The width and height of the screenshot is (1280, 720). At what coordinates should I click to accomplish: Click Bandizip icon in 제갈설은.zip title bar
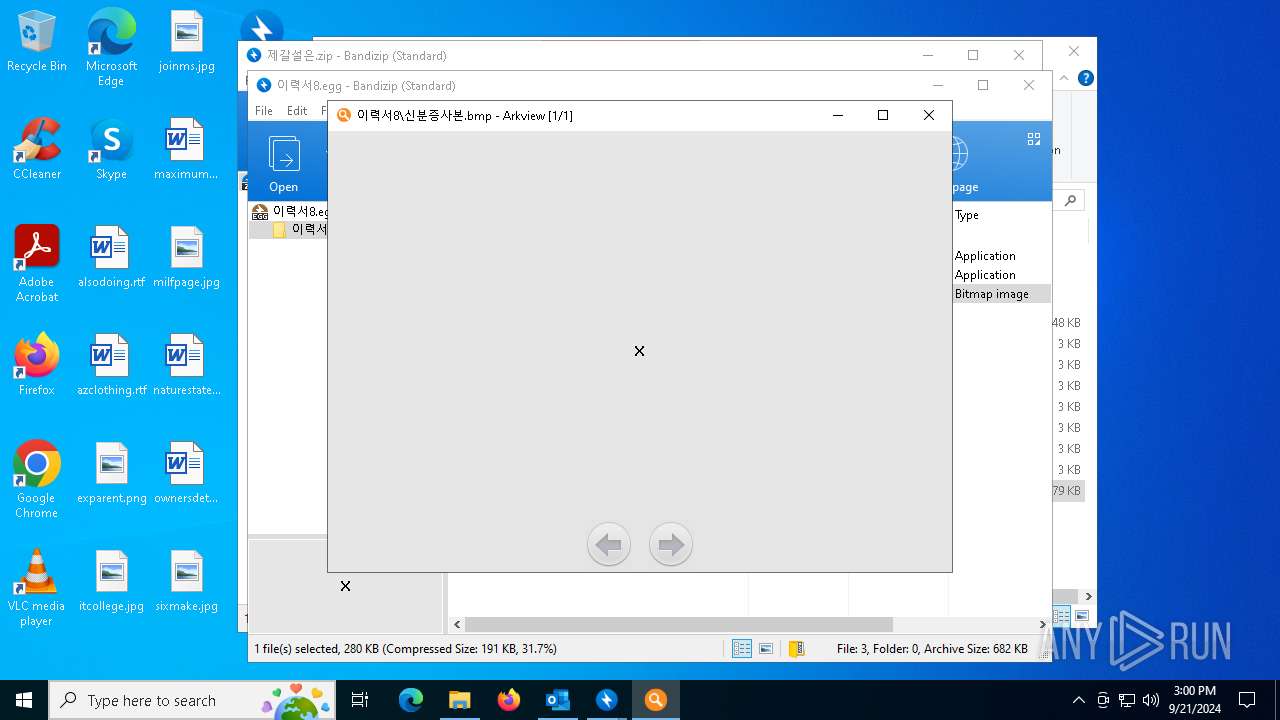click(254, 55)
